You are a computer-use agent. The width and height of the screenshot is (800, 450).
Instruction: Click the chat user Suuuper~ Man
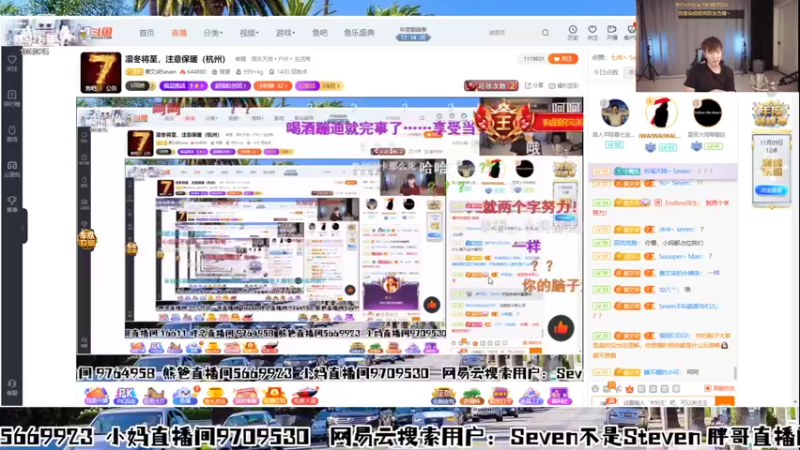(x=680, y=256)
